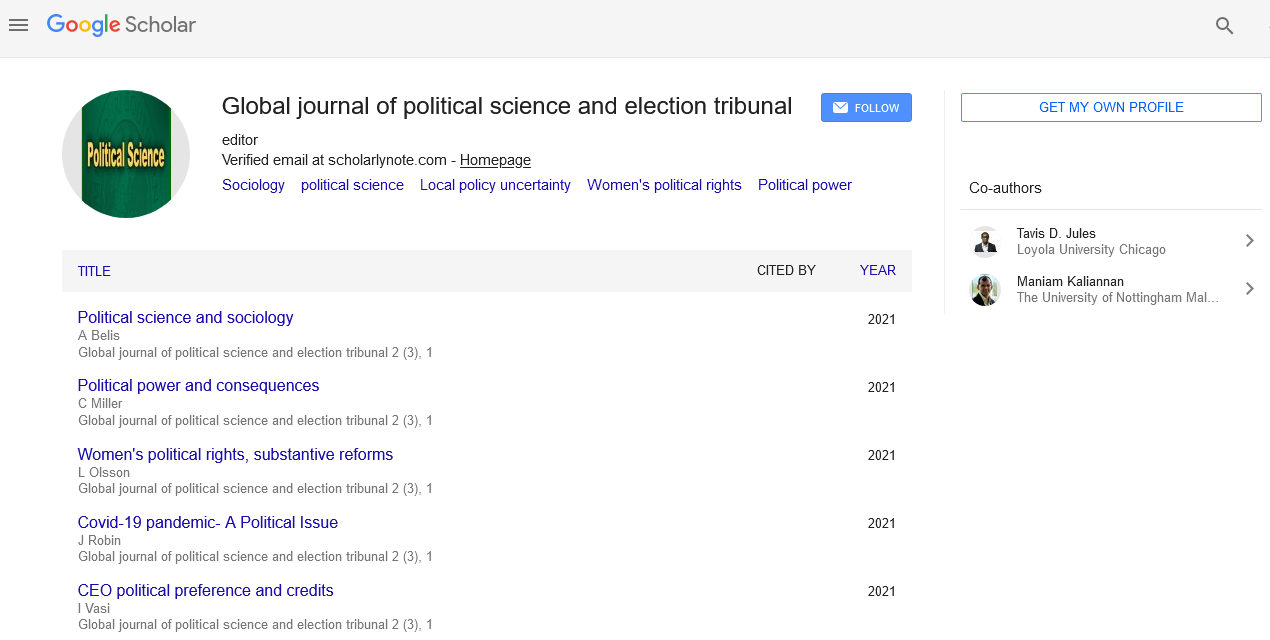Click year 2021 for Political power and consequences
1270x640 pixels.
click(x=882, y=388)
